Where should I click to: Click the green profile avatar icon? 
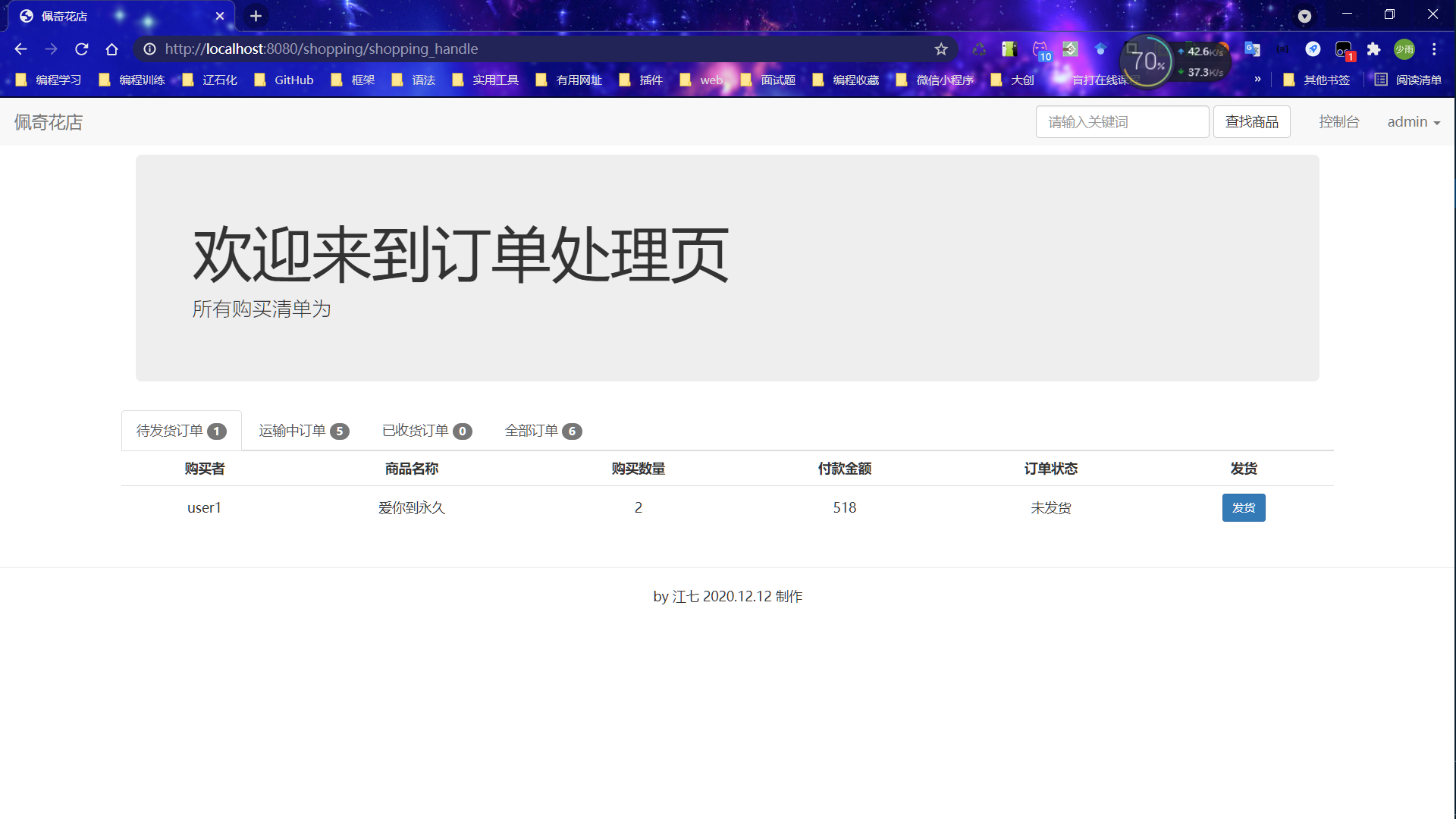pyautogui.click(x=1404, y=49)
